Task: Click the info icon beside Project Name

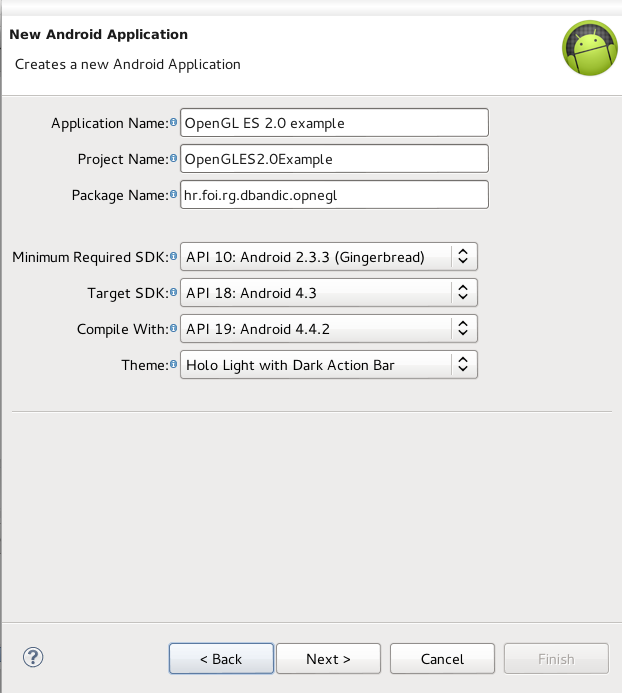Action: pyautogui.click(x=174, y=158)
